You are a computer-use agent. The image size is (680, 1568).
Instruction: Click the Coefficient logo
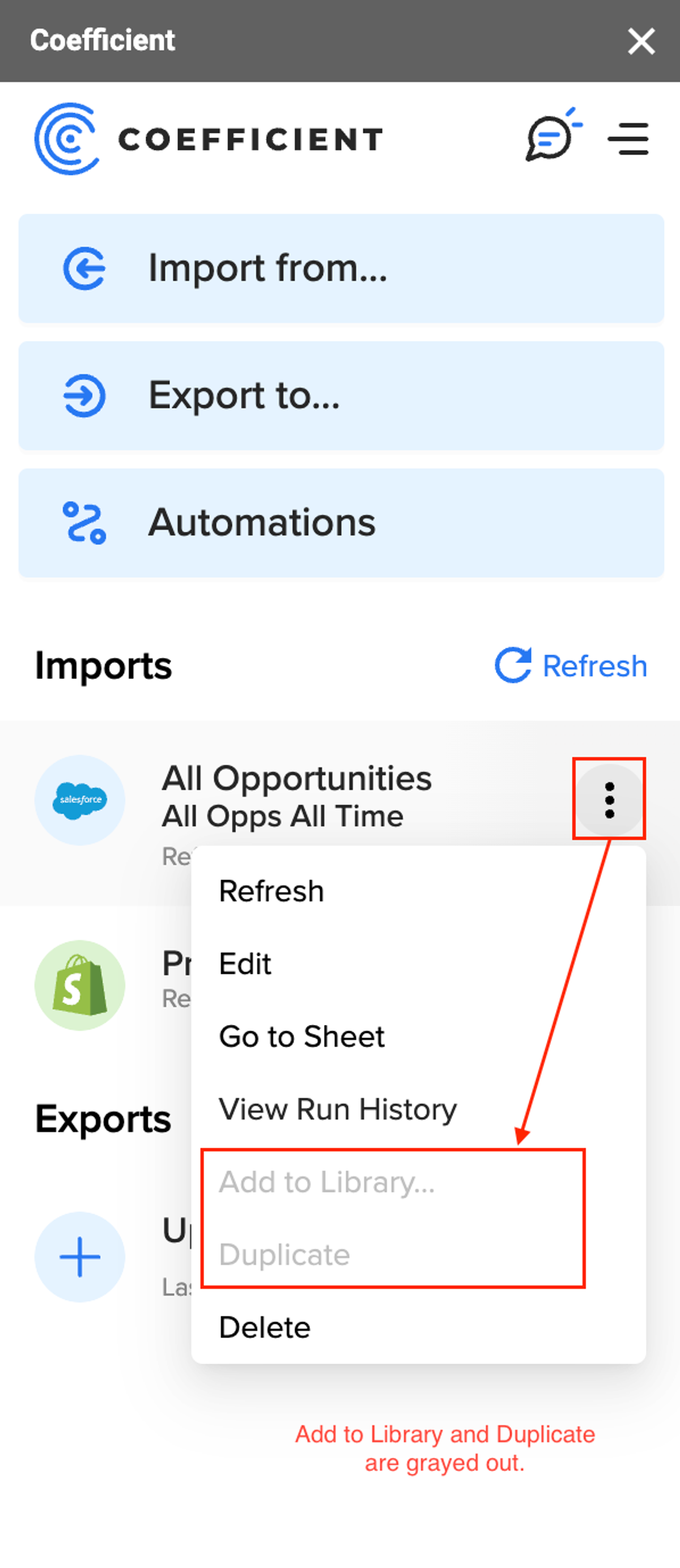(209, 139)
